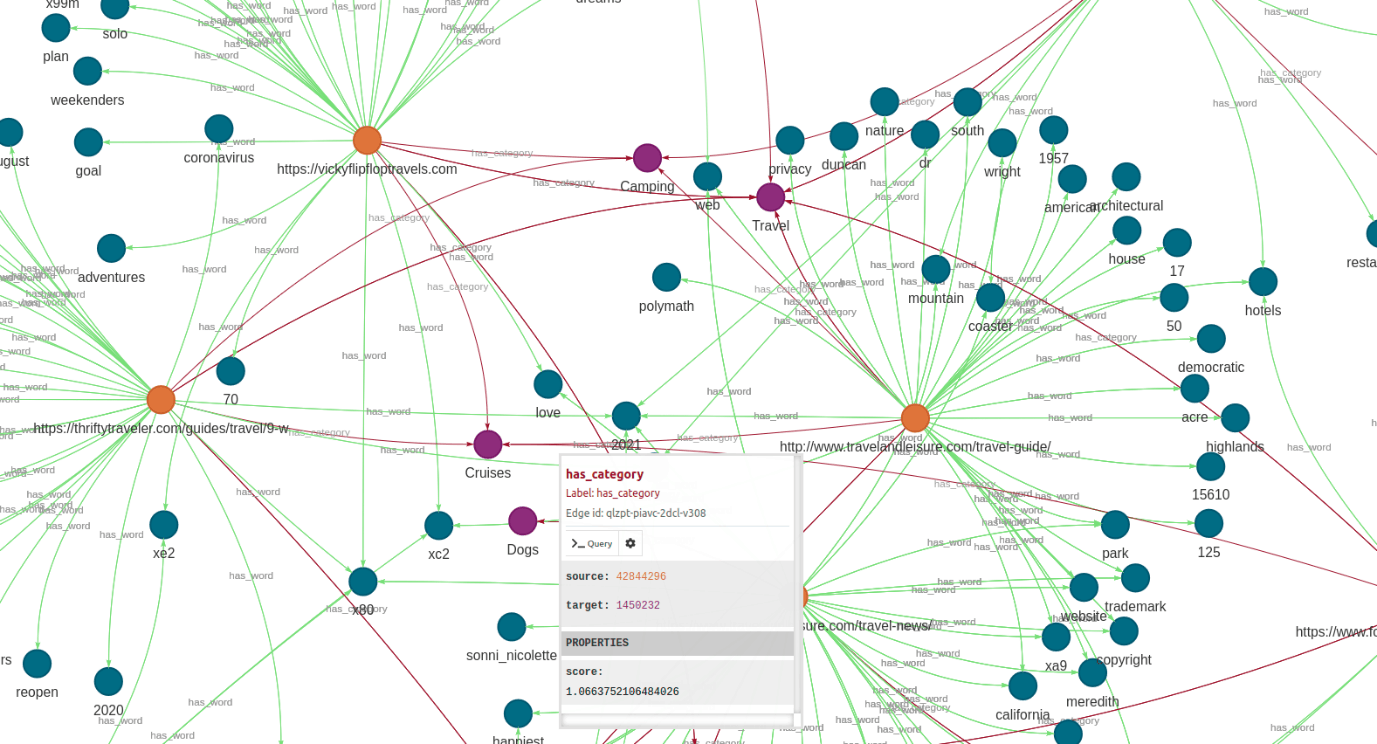This screenshot has width=1377, height=744.
Task: Click the teal adventures word node
Action: [111, 248]
